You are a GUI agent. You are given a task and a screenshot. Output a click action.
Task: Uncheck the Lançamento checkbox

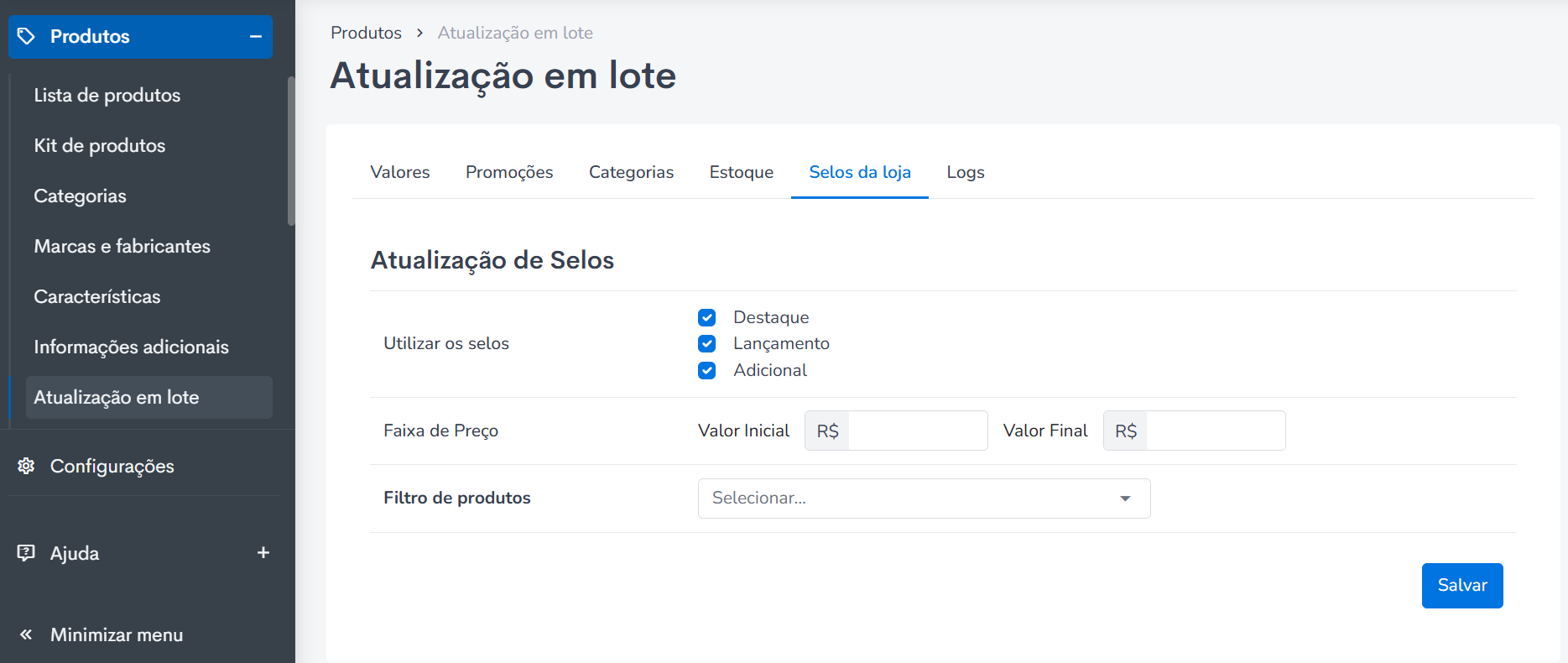pyautogui.click(x=707, y=344)
